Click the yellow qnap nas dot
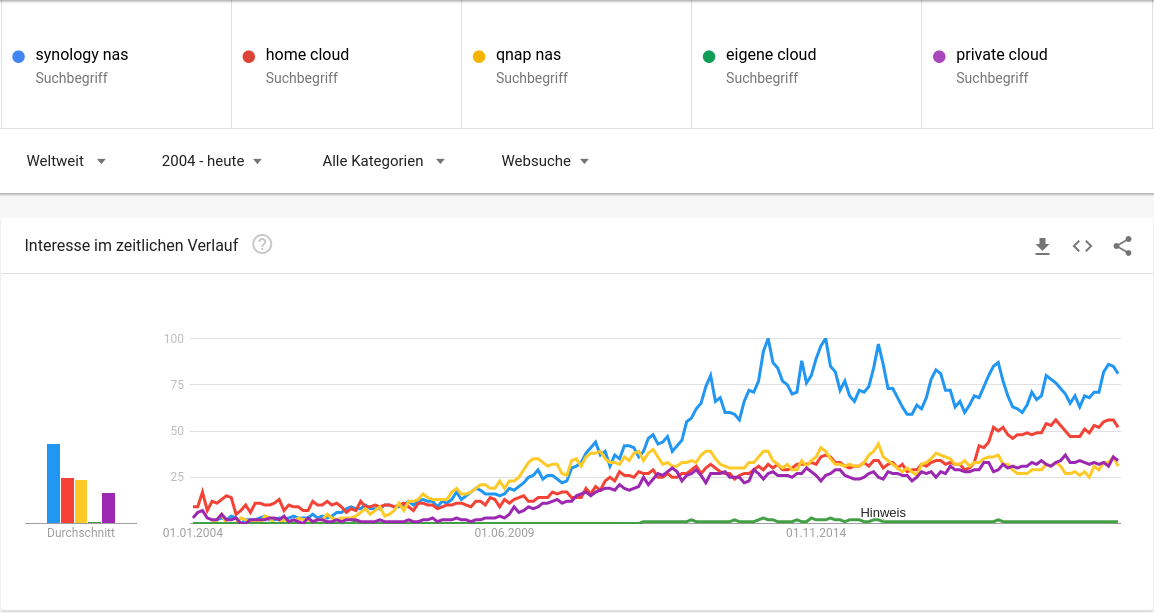This screenshot has height=613, width=1154. point(479,56)
